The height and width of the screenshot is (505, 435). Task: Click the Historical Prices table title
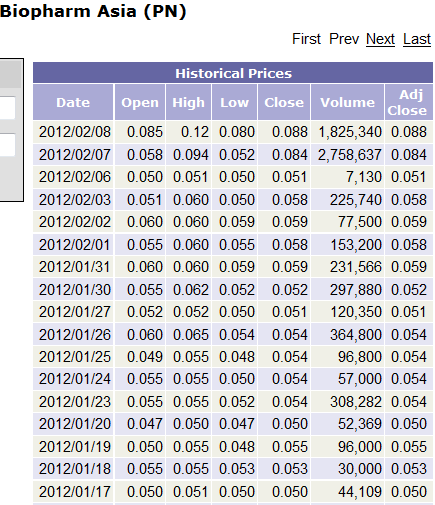pyautogui.click(x=233, y=73)
